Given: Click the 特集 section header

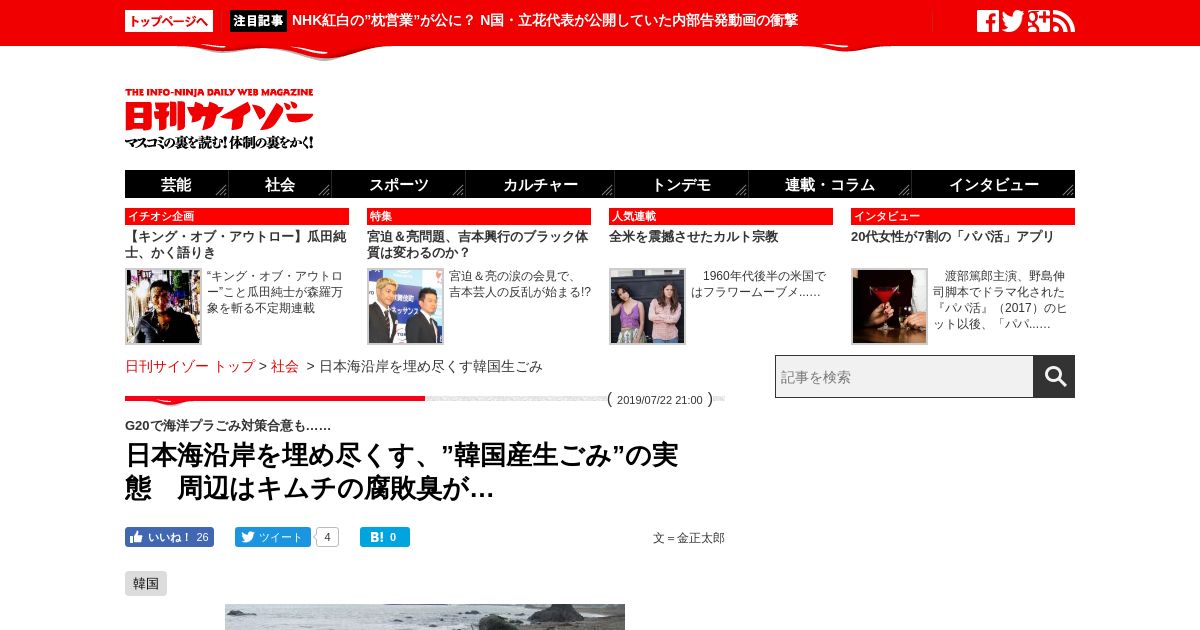Looking at the screenshot, I should point(479,216).
